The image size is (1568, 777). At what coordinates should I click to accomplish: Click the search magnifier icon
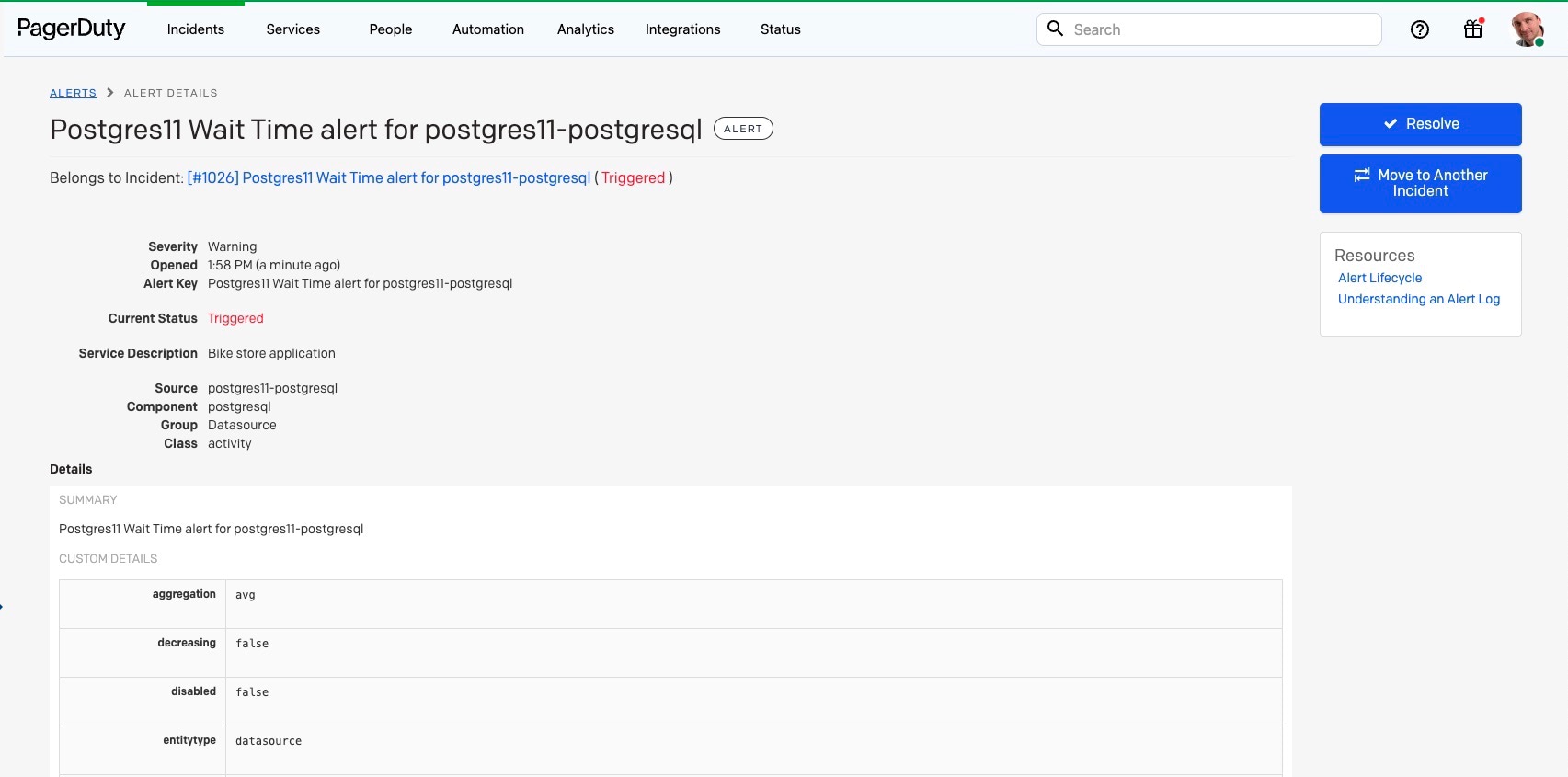pyautogui.click(x=1056, y=29)
